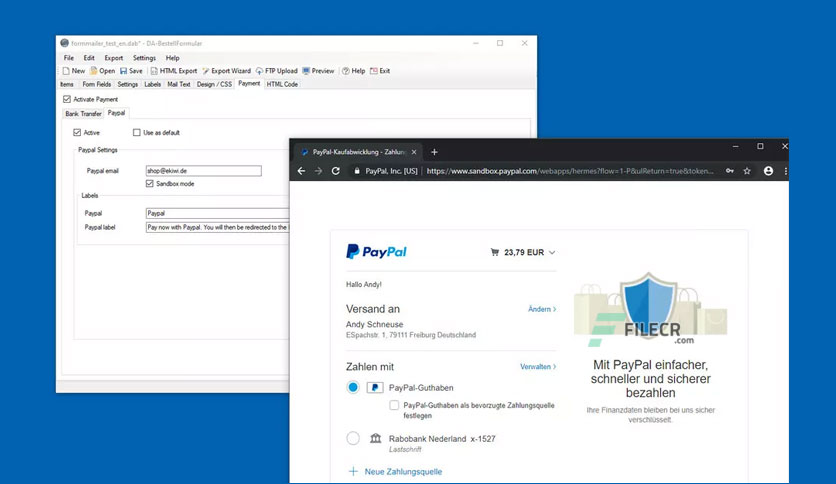Click the New toolbar icon in DA-BestellFormular

click(66, 71)
